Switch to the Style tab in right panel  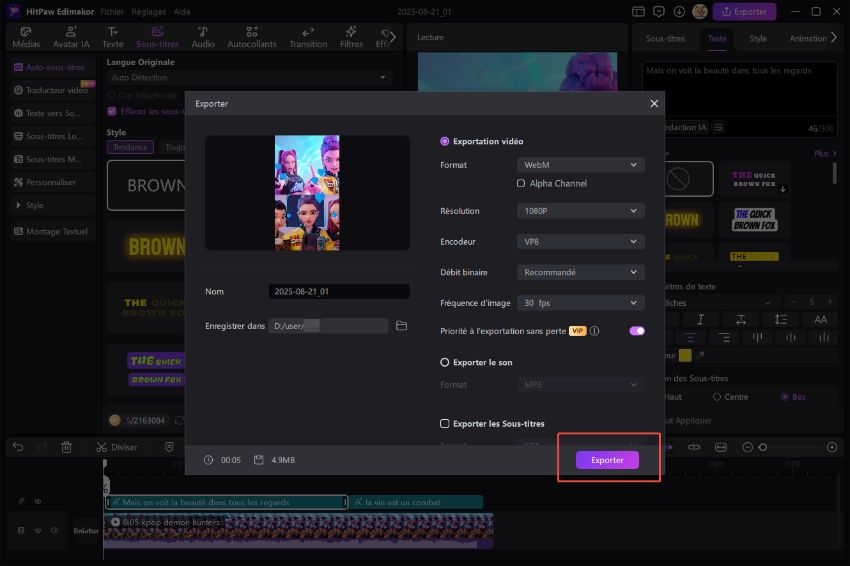758,39
